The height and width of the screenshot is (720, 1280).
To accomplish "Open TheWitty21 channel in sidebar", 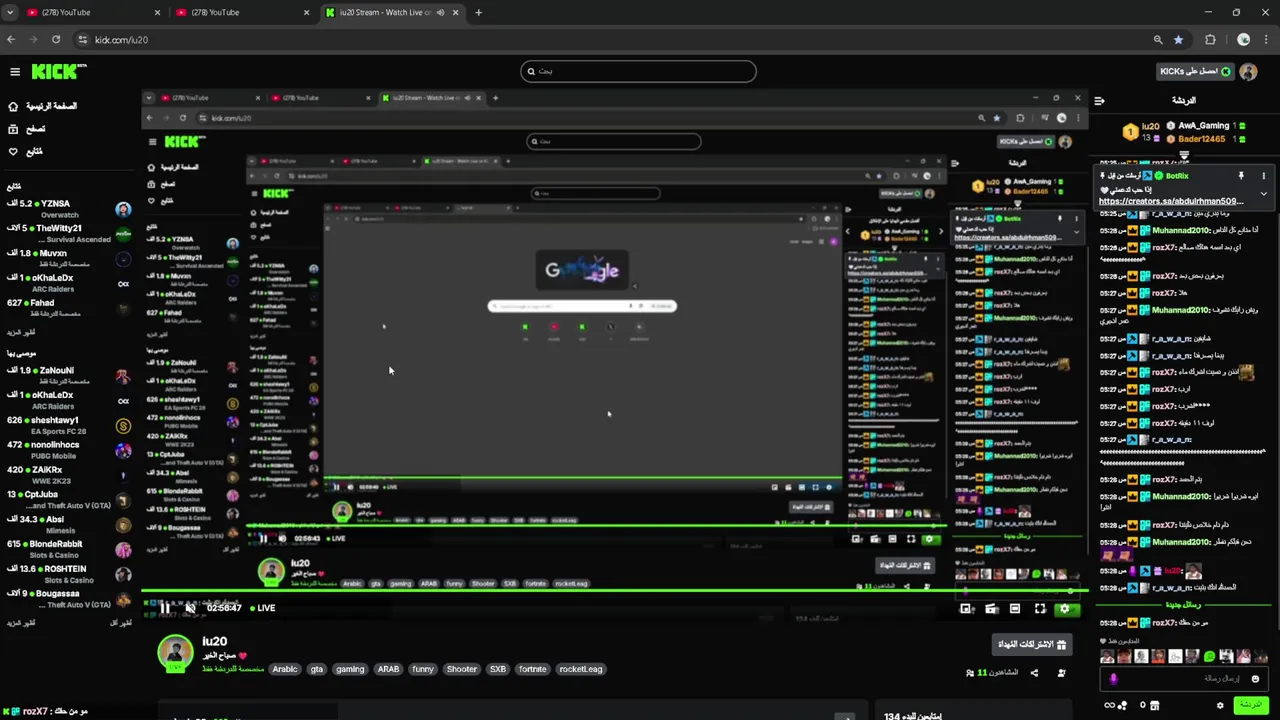I will point(69,233).
